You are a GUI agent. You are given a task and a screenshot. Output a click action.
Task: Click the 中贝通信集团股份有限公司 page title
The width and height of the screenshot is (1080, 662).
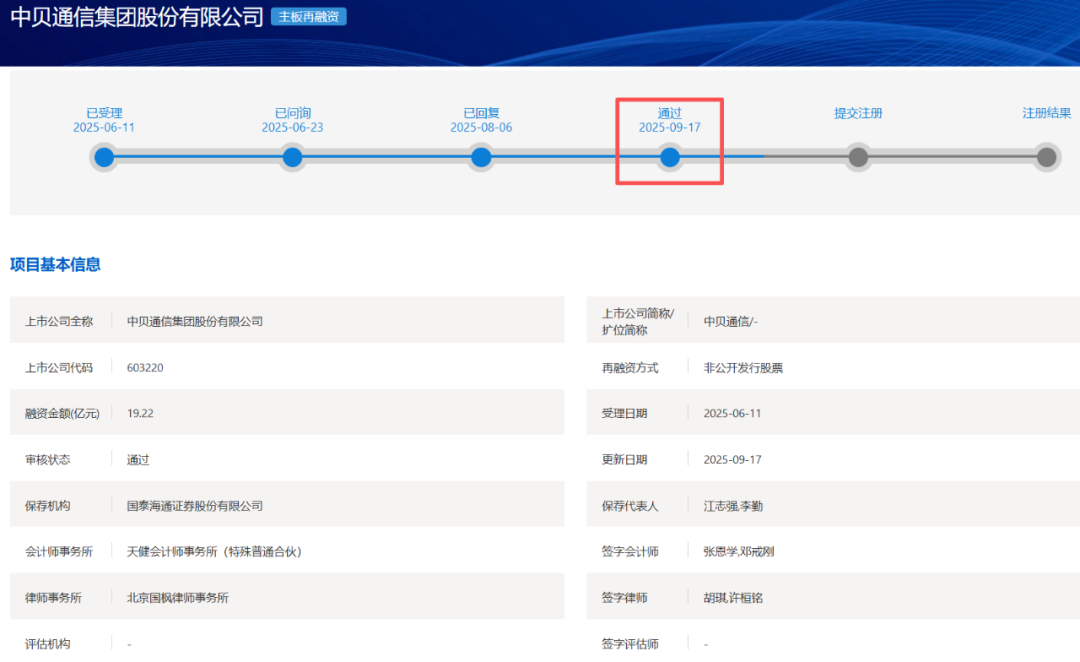pyautogui.click(x=137, y=17)
